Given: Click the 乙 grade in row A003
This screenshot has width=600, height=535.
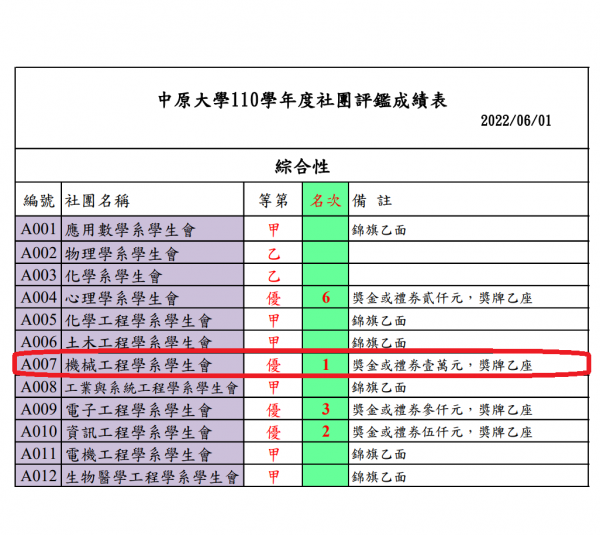Looking at the screenshot, I should 274,276.
